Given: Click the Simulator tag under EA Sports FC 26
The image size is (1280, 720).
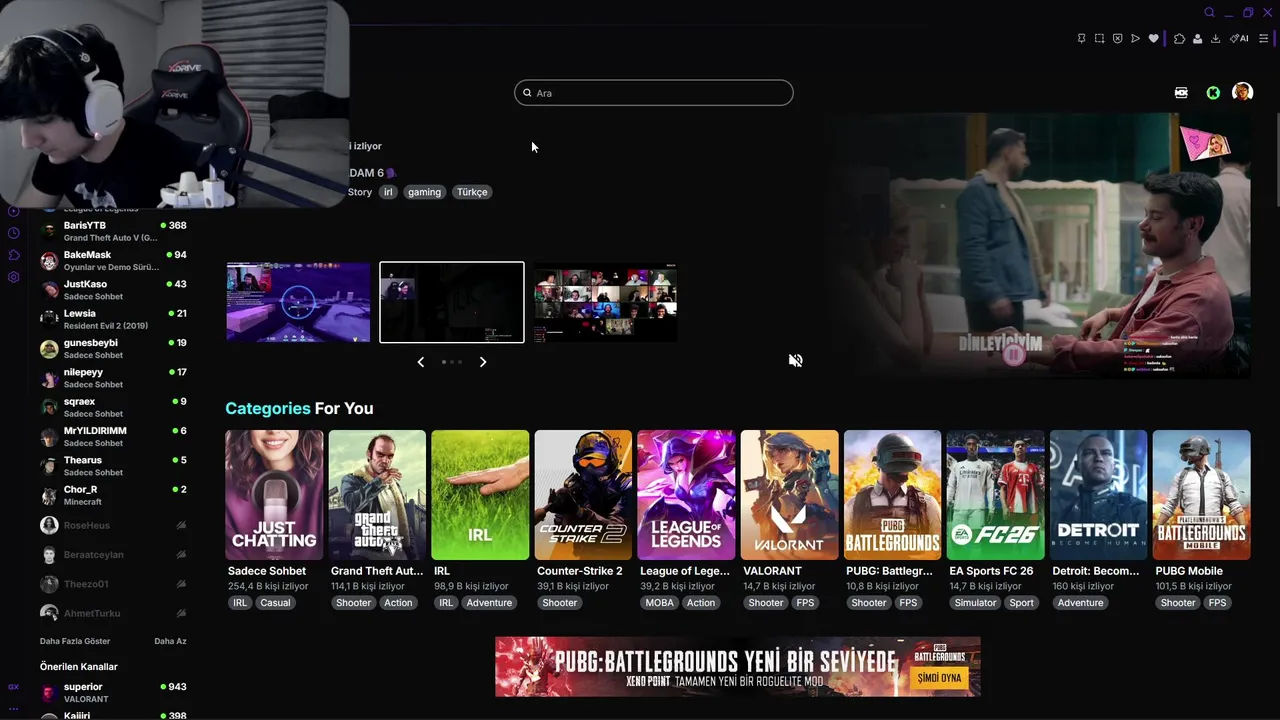Looking at the screenshot, I should point(975,603).
